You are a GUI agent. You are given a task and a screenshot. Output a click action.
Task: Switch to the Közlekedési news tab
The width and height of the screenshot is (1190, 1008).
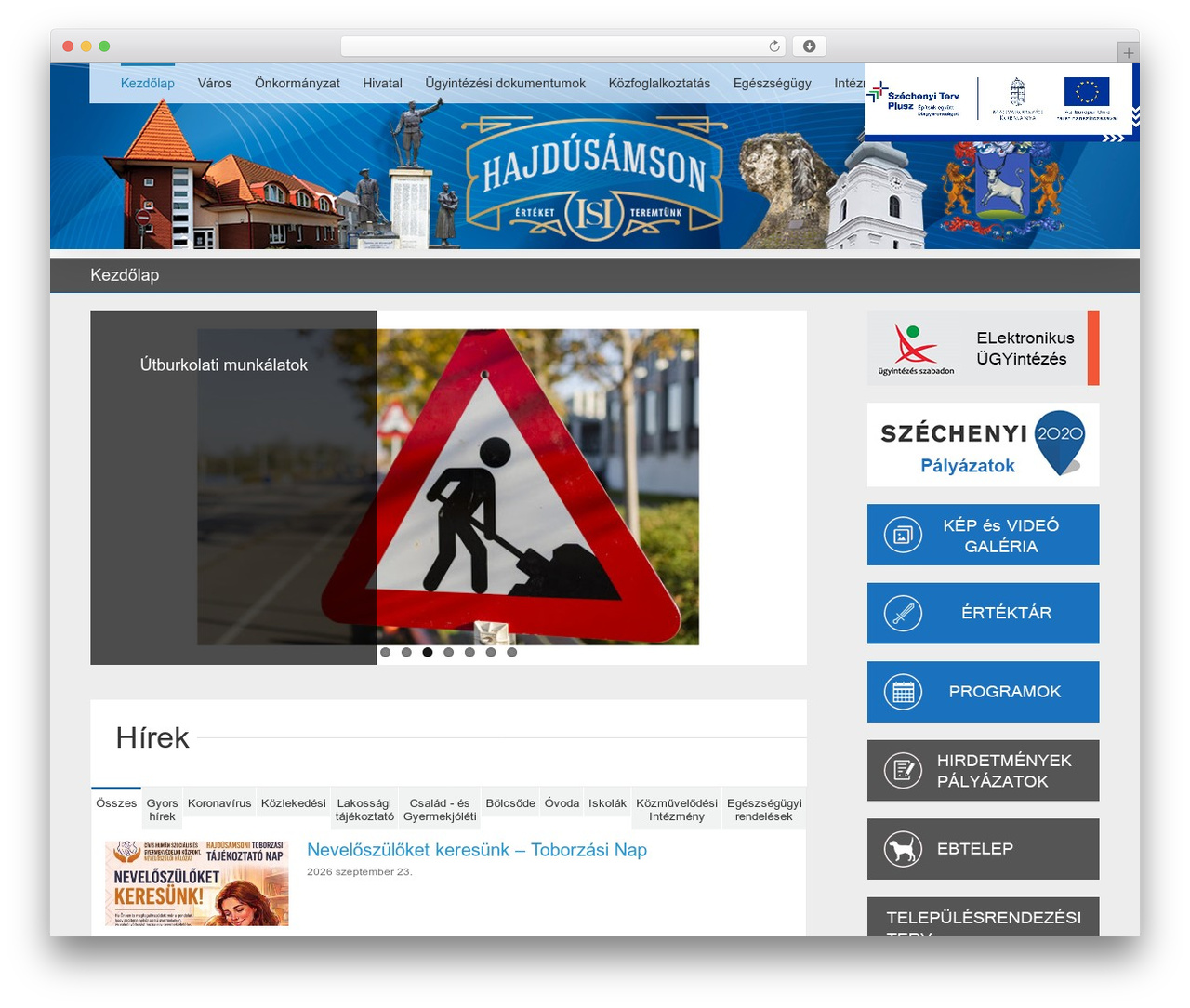294,803
